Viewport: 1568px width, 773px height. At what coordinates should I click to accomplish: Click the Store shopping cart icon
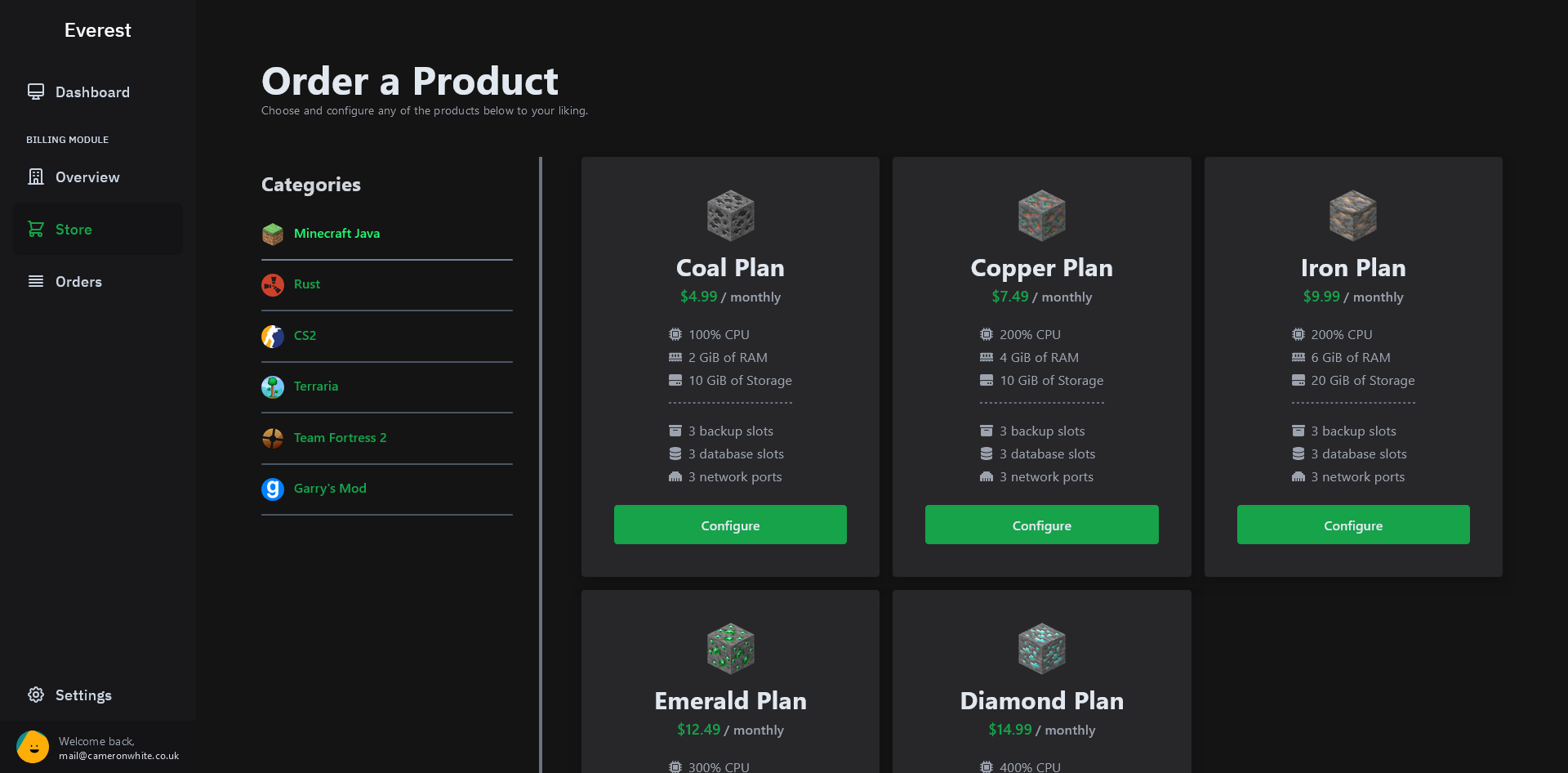click(x=36, y=229)
